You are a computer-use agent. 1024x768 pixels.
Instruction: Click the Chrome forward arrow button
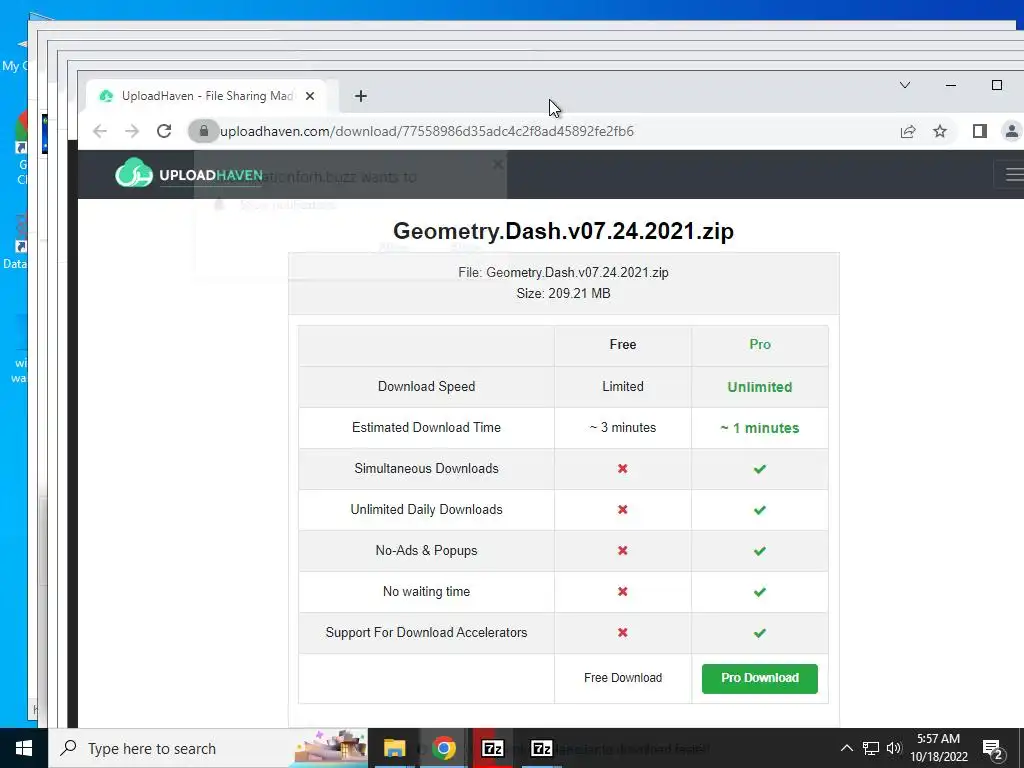132,131
